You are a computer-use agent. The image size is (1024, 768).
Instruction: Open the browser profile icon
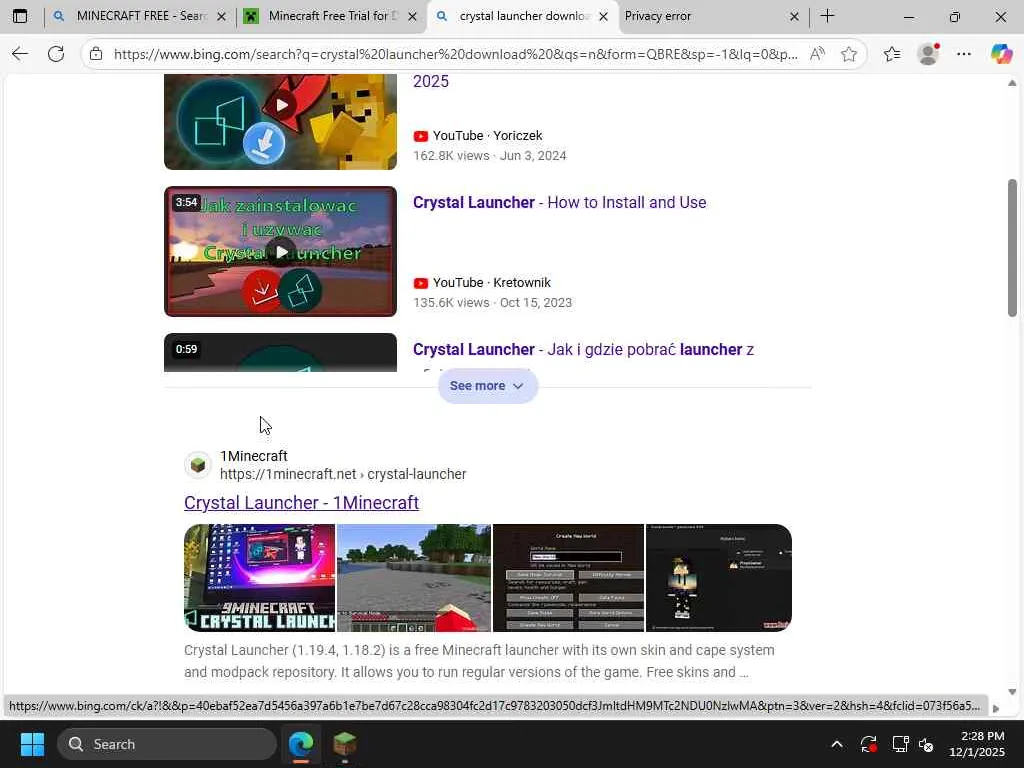click(x=928, y=54)
